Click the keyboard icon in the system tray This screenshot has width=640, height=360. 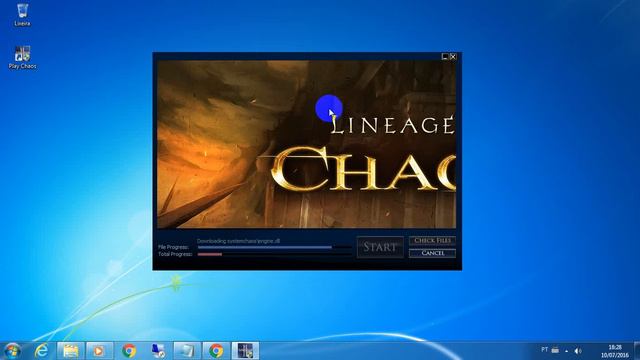click(556, 350)
